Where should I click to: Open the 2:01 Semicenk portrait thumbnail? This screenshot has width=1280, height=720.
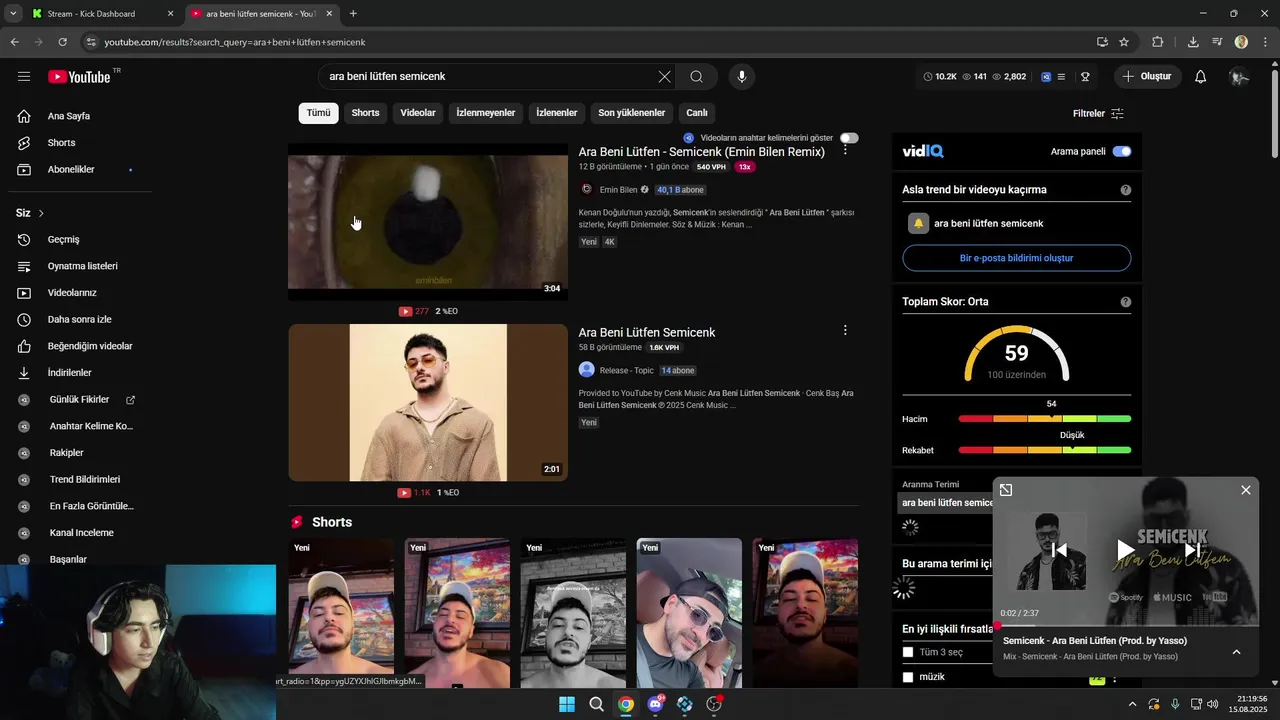[x=428, y=402]
